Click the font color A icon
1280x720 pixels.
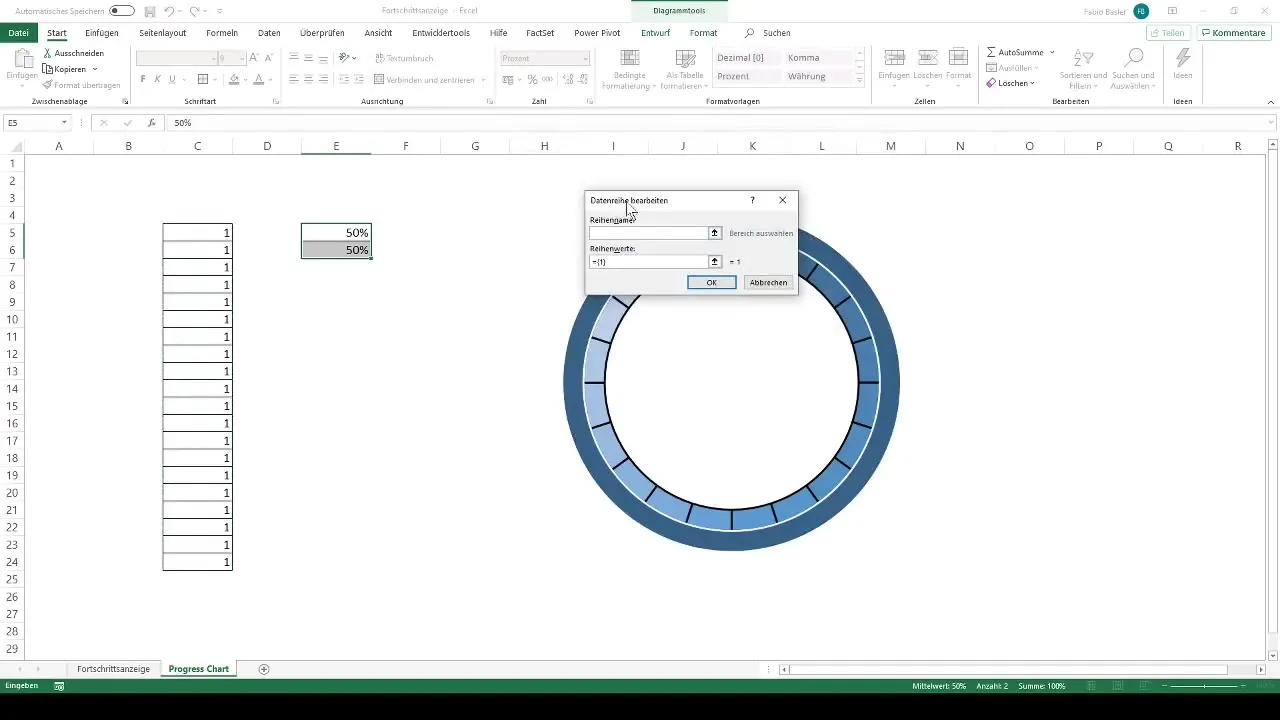click(258, 79)
